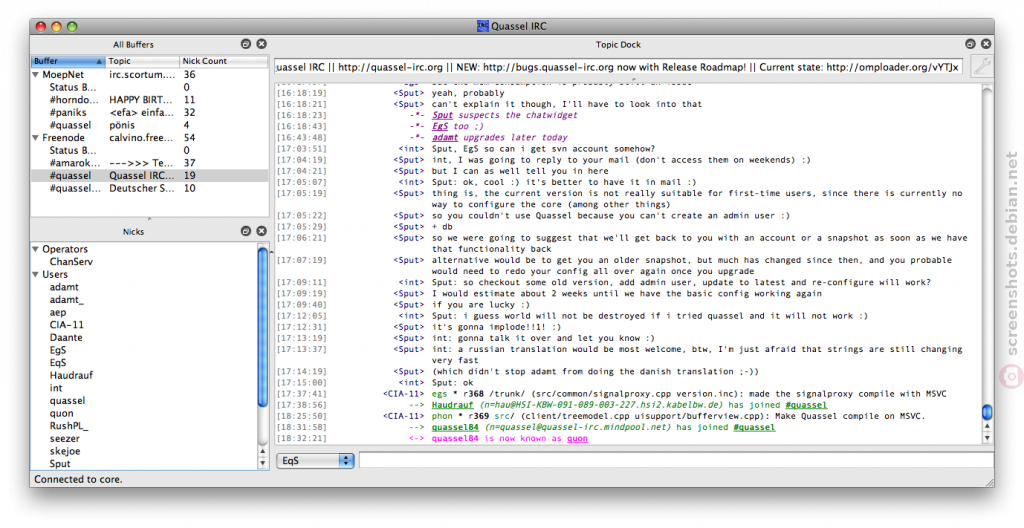
Task: Click the wrench icon next to topic
Action: (982, 66)
